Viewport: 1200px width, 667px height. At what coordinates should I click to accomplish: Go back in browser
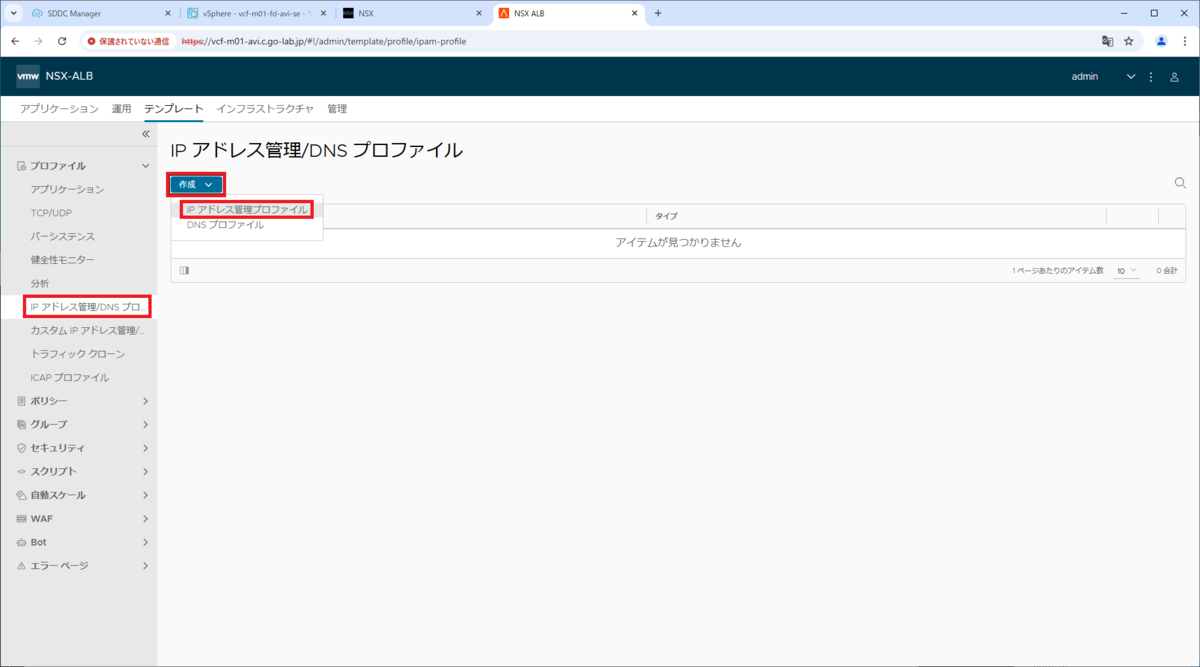click(15, 41)
